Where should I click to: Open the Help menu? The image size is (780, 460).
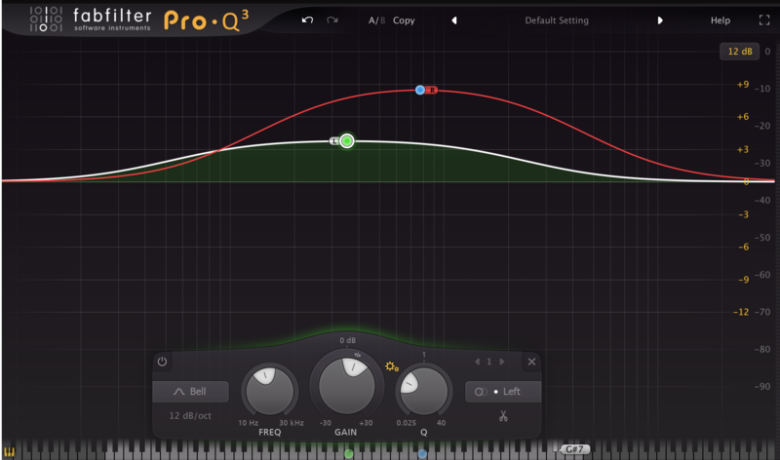tap(720, 20)
